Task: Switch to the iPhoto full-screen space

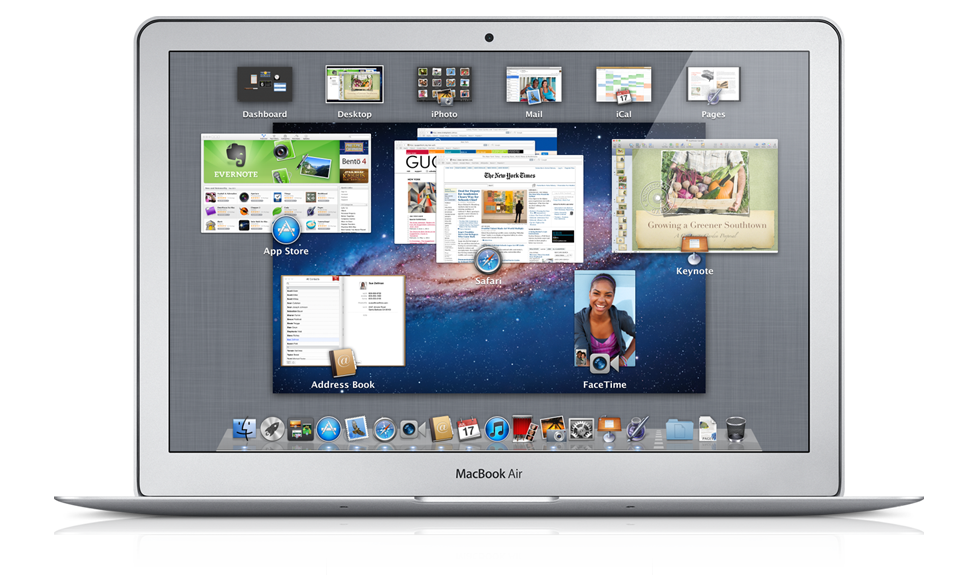Action: pos(444,85)
